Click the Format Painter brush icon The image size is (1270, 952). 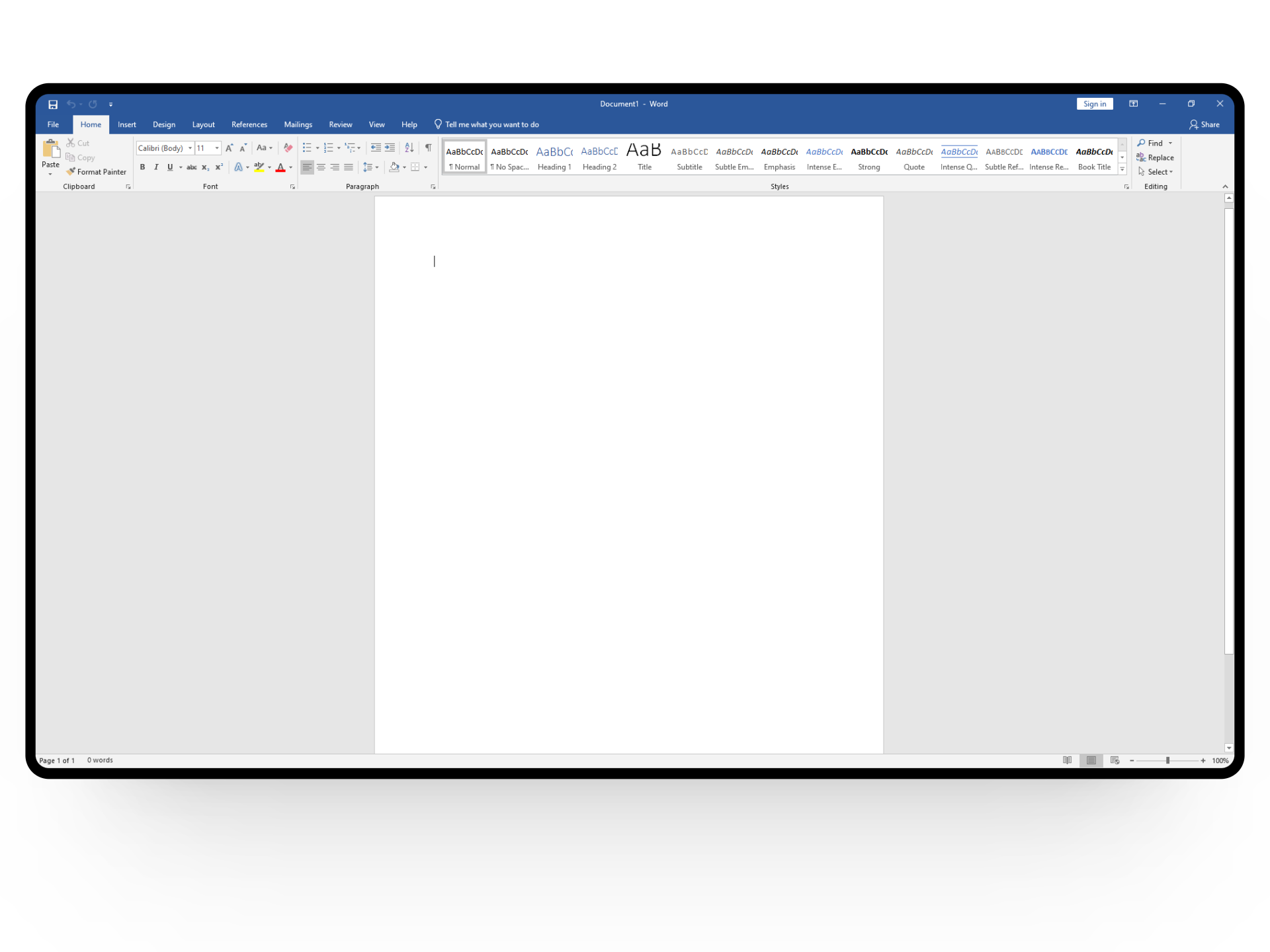pyautogui.click(x=71, y=172)
